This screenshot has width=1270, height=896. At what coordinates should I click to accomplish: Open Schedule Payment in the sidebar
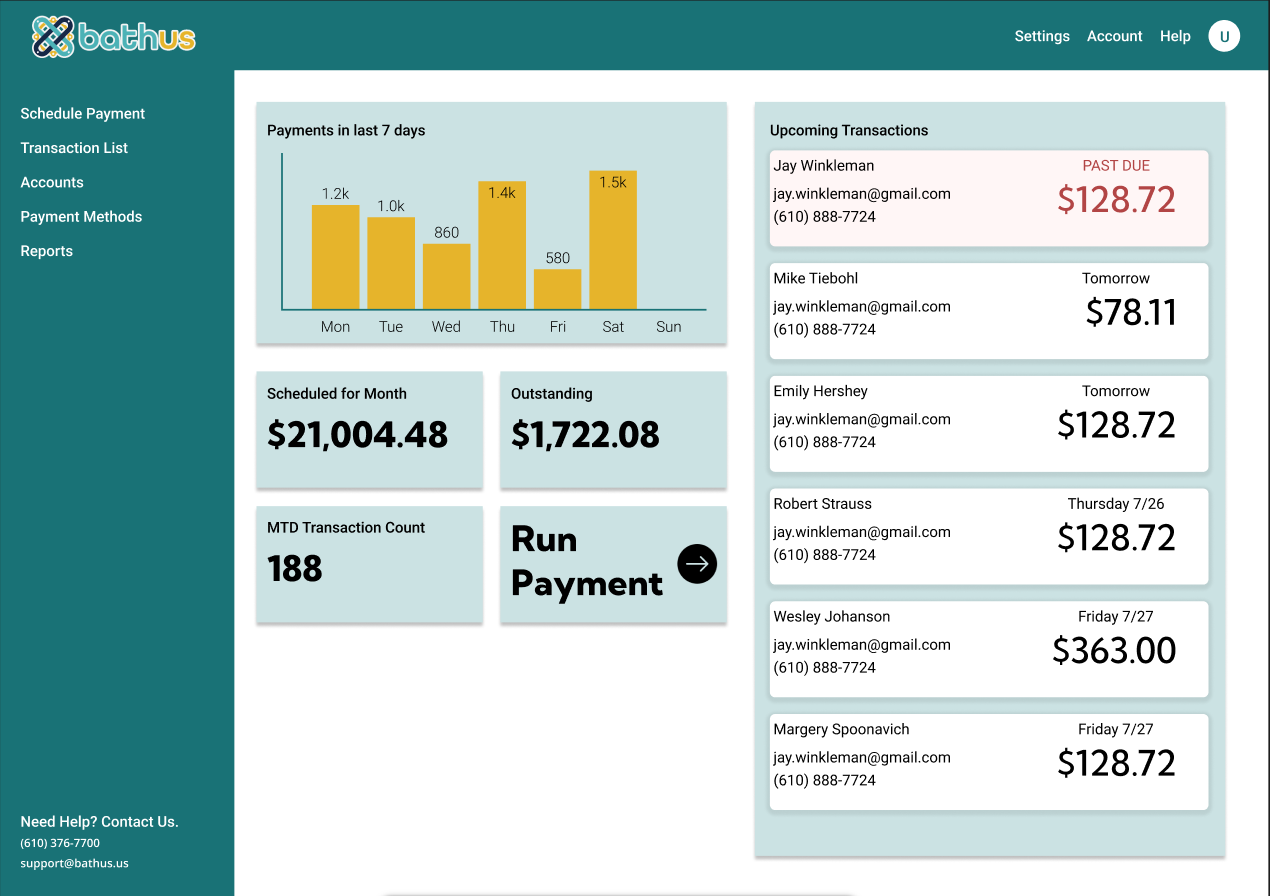click(x=83, y=114)
